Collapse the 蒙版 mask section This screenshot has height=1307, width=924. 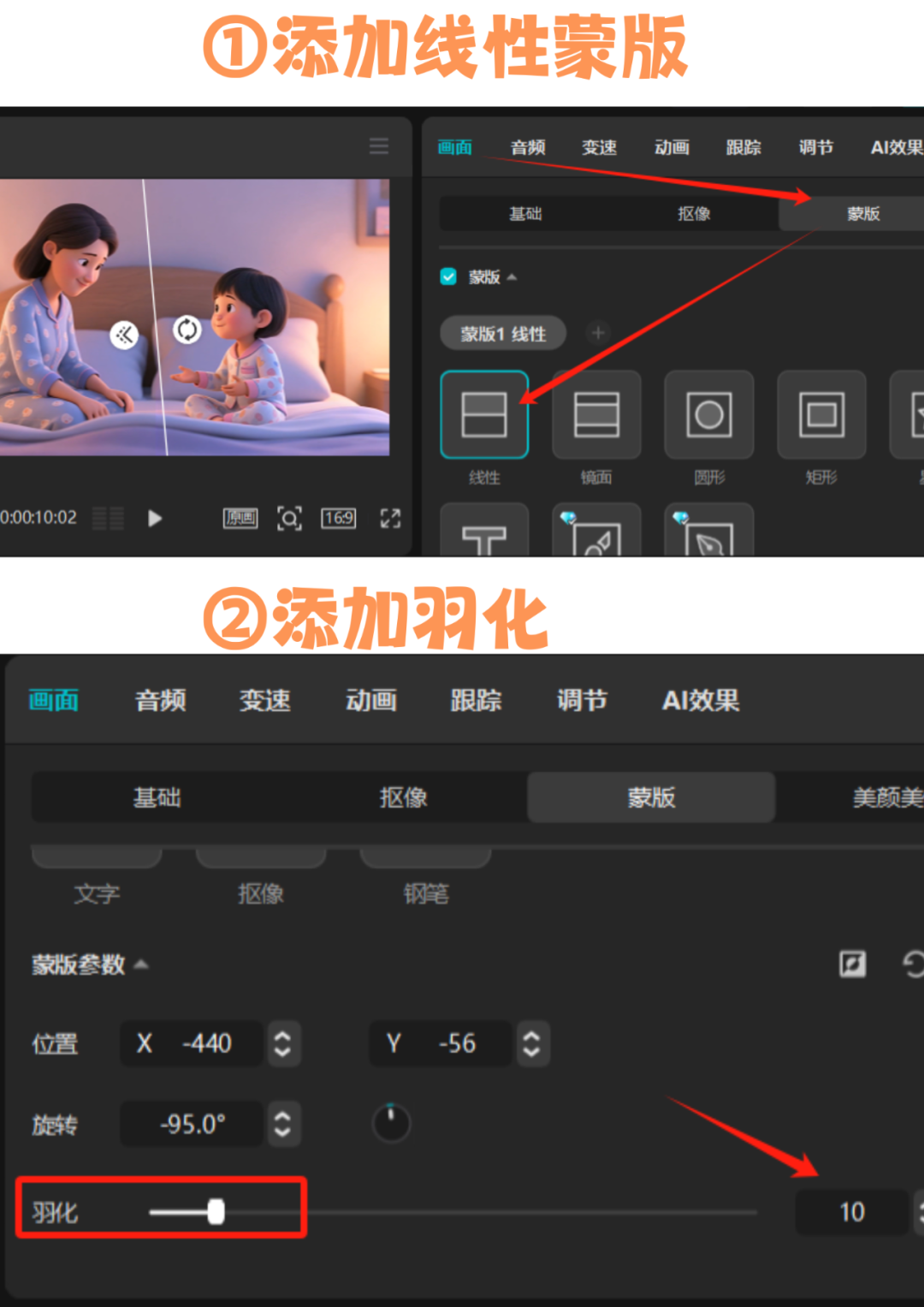[512, 276]
